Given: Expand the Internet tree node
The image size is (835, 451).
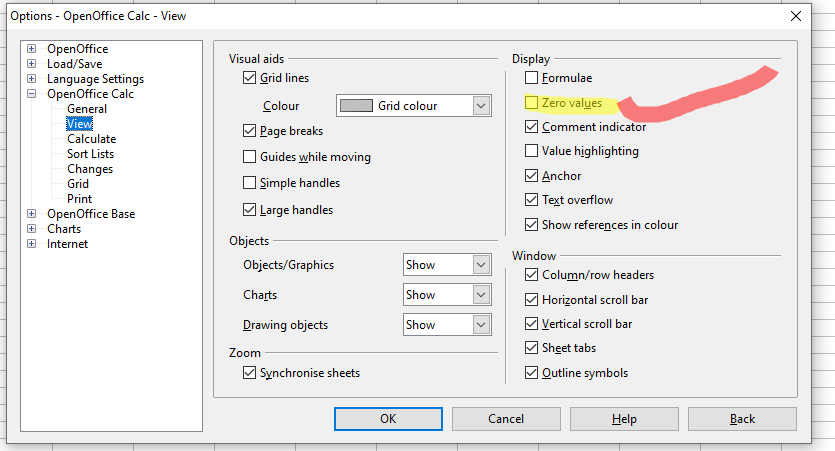Looking at the screenshot, I should 32,244.
